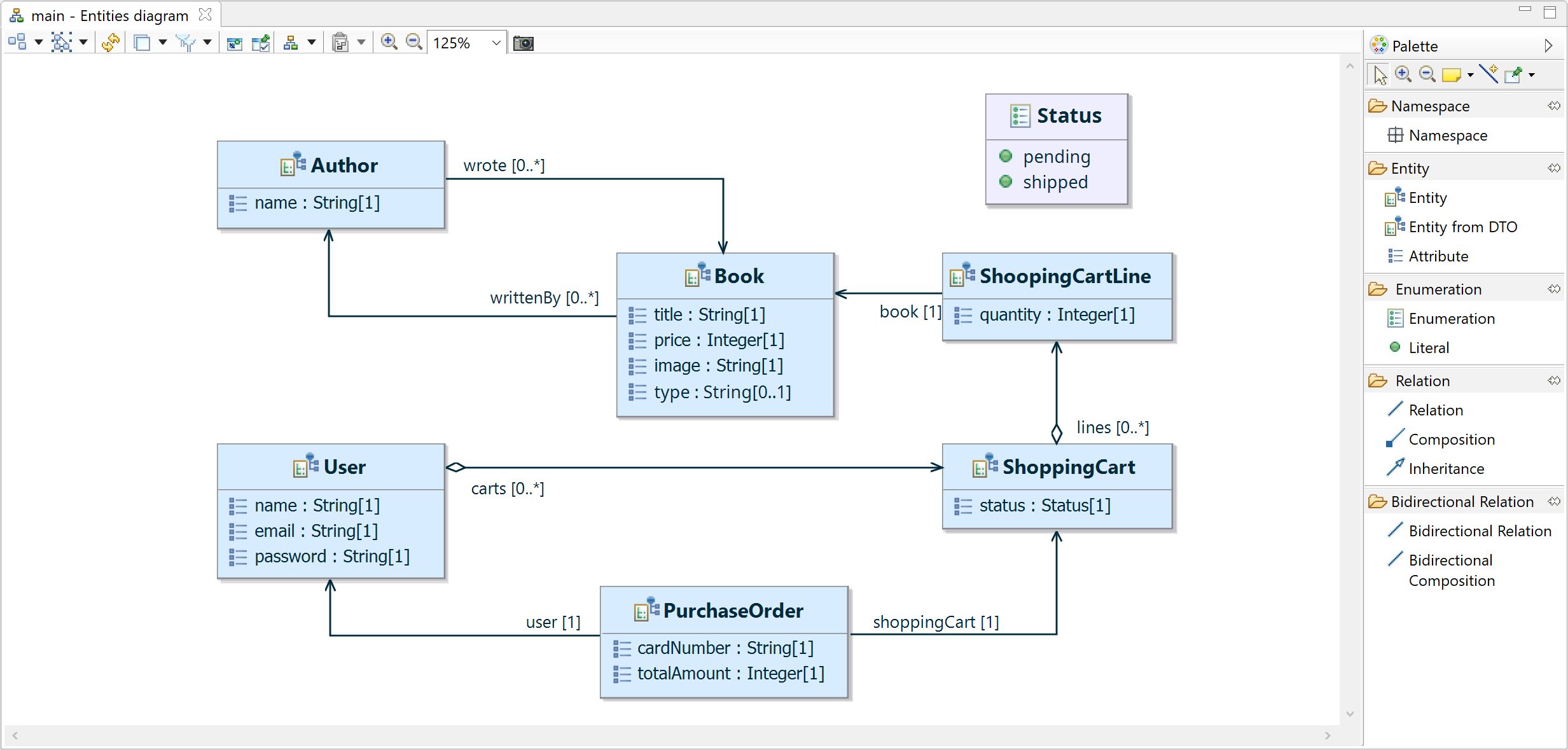Click the zoom in magnifier in main toolbar
The width and height of the screenshot is (1568, 750).
pyautogui.click(x=389, y=43)
